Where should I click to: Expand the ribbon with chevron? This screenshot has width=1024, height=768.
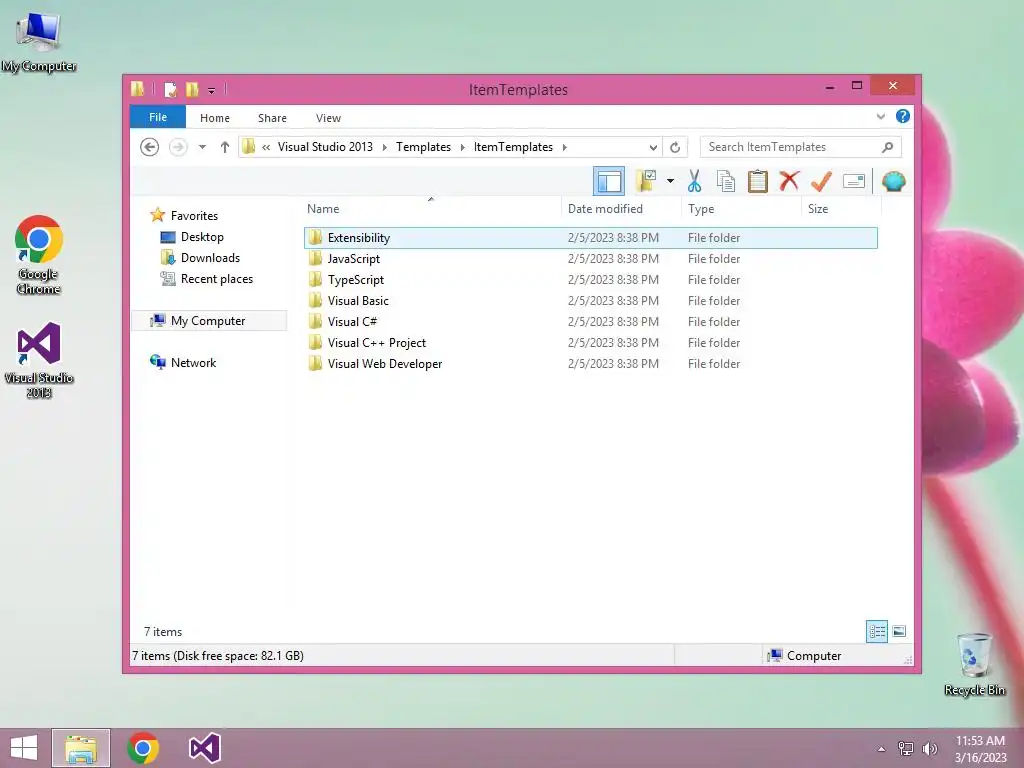(x=880, y=116)
